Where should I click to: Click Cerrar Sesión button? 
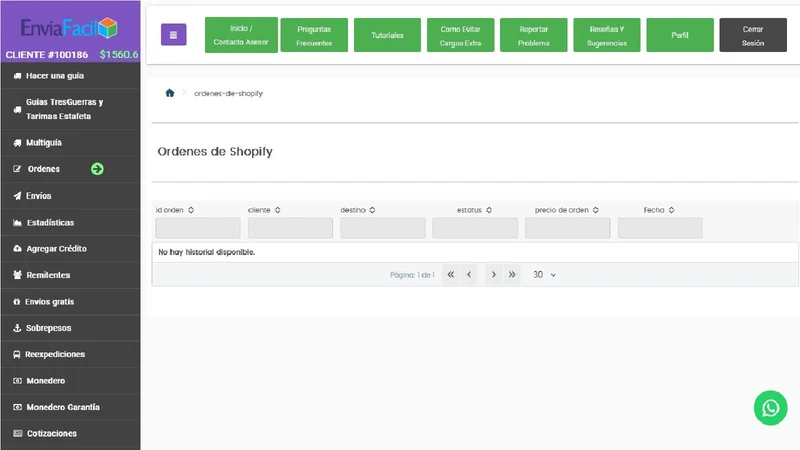(x=753, y=35)
